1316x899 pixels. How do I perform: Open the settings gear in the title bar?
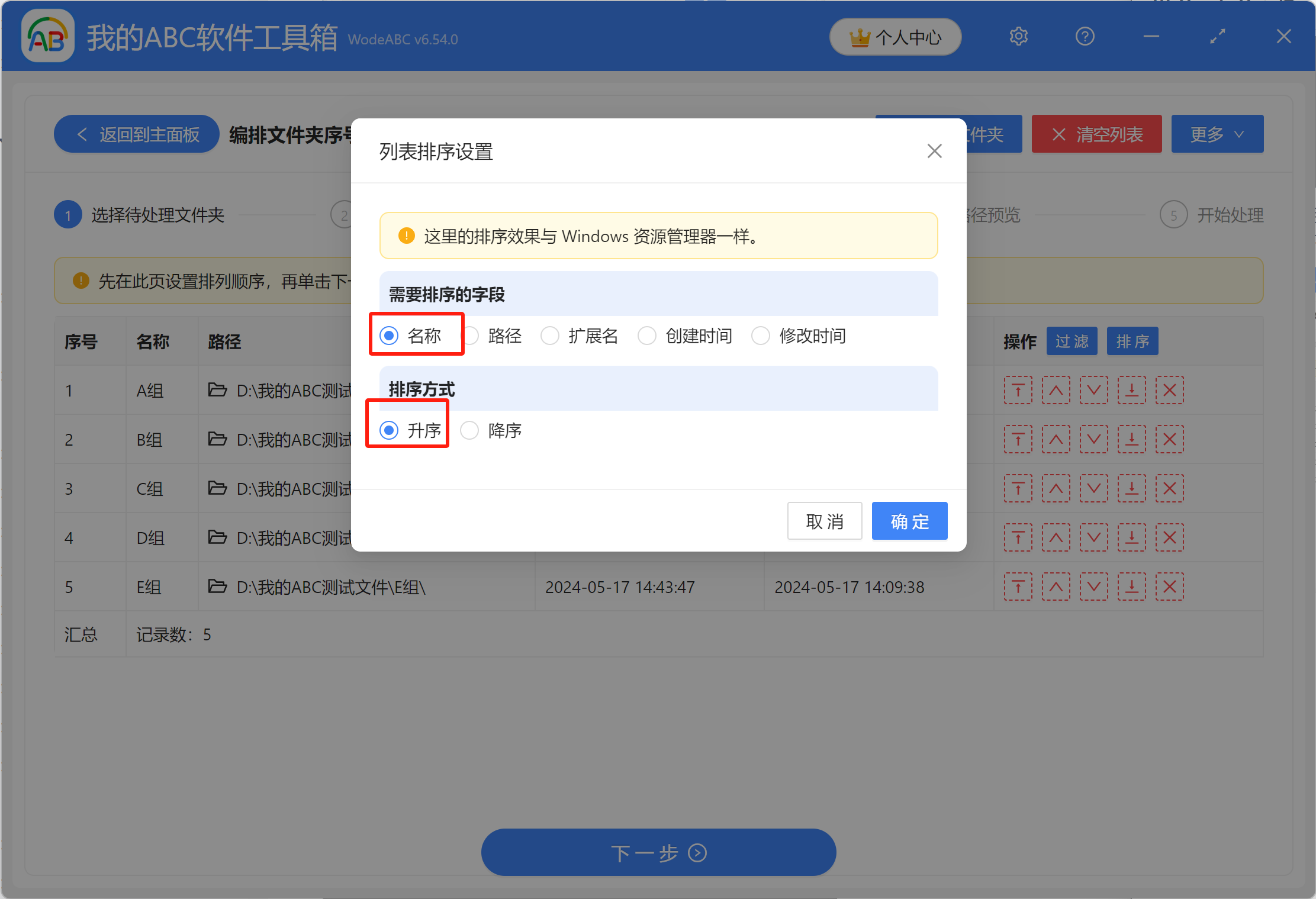1018,36
